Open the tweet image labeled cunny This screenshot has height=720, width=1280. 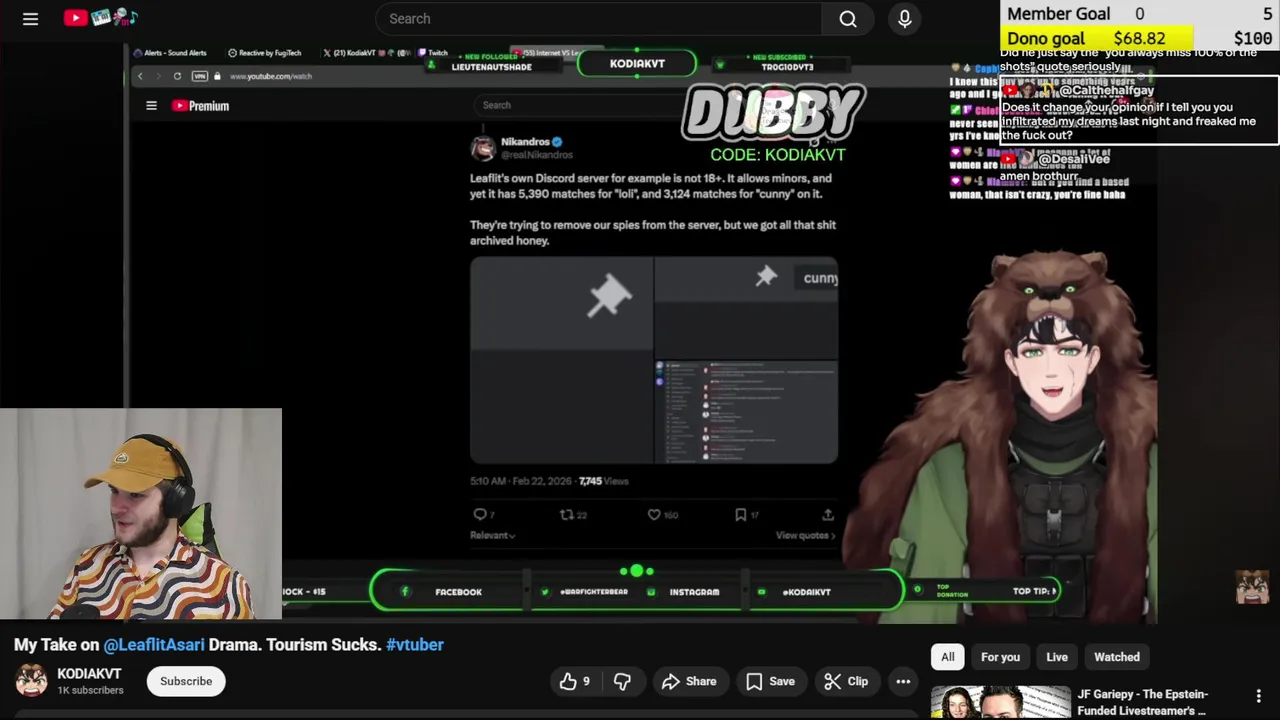click(746, 307)
